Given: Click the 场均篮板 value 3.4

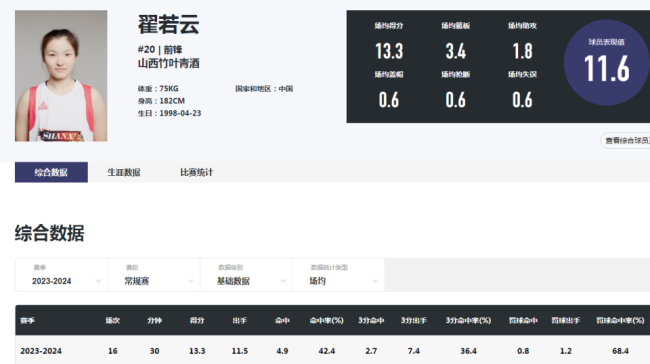Looking at the screenshot, I should click(x=456, y=51).
